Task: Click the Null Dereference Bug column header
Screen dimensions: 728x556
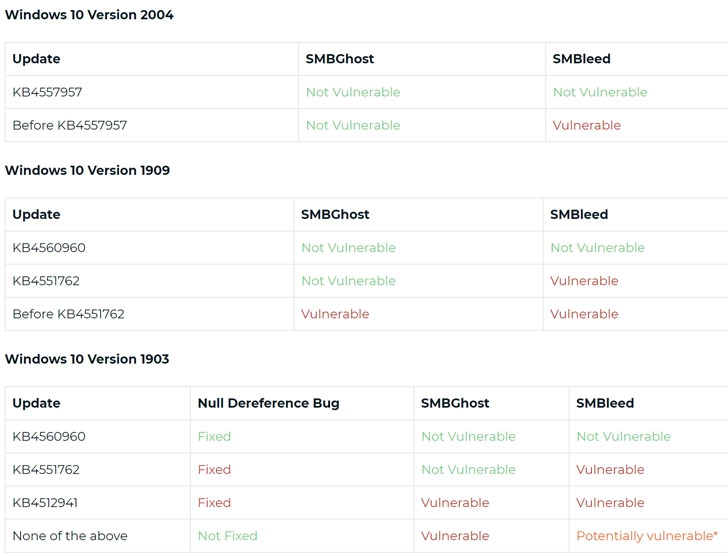Action: point(268,403)
